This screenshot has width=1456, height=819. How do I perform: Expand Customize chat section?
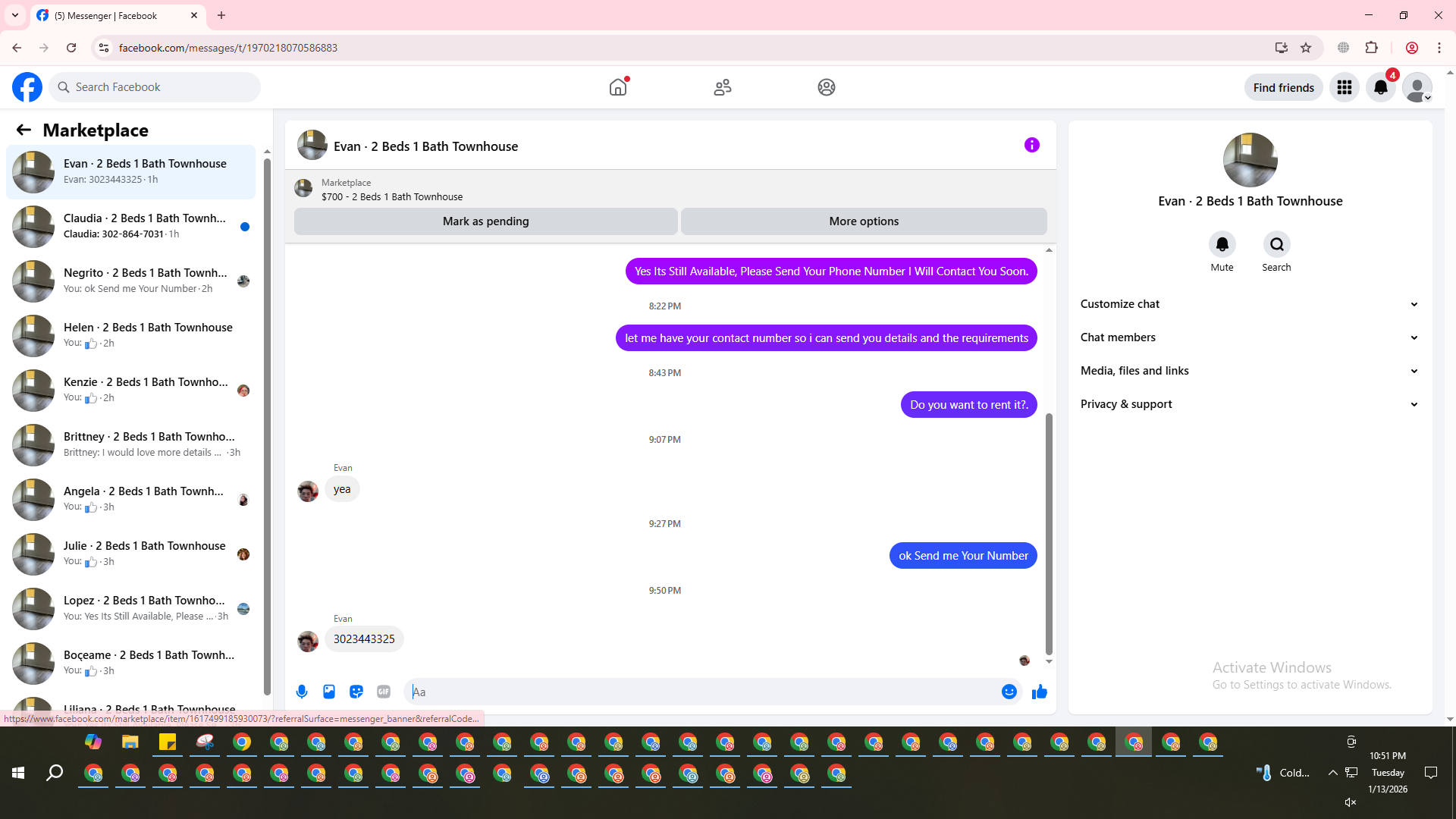pyautogui.click(x=1249, y=304)
